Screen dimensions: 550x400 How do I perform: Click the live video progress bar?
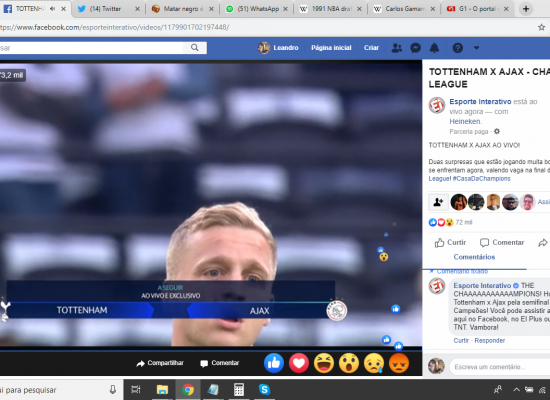[210, 350]
